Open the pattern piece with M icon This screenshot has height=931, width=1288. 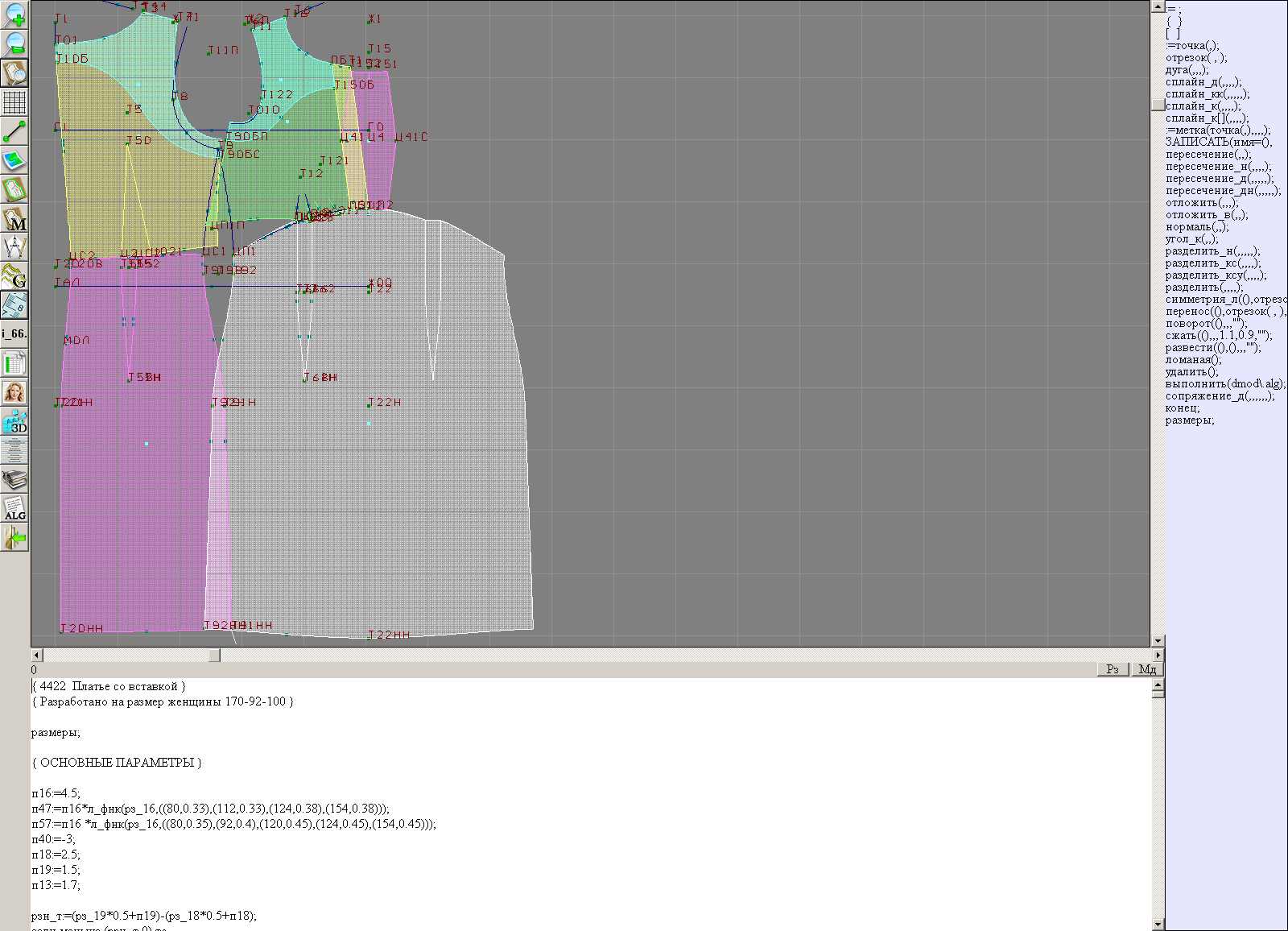14,219
